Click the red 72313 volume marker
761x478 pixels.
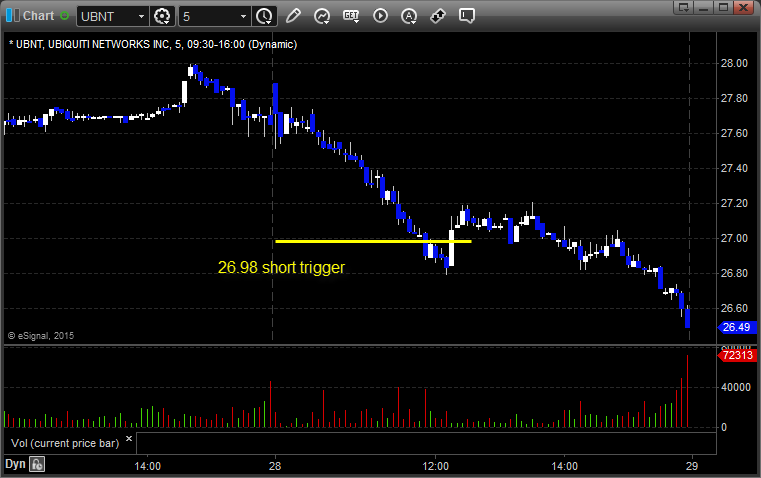737,355
